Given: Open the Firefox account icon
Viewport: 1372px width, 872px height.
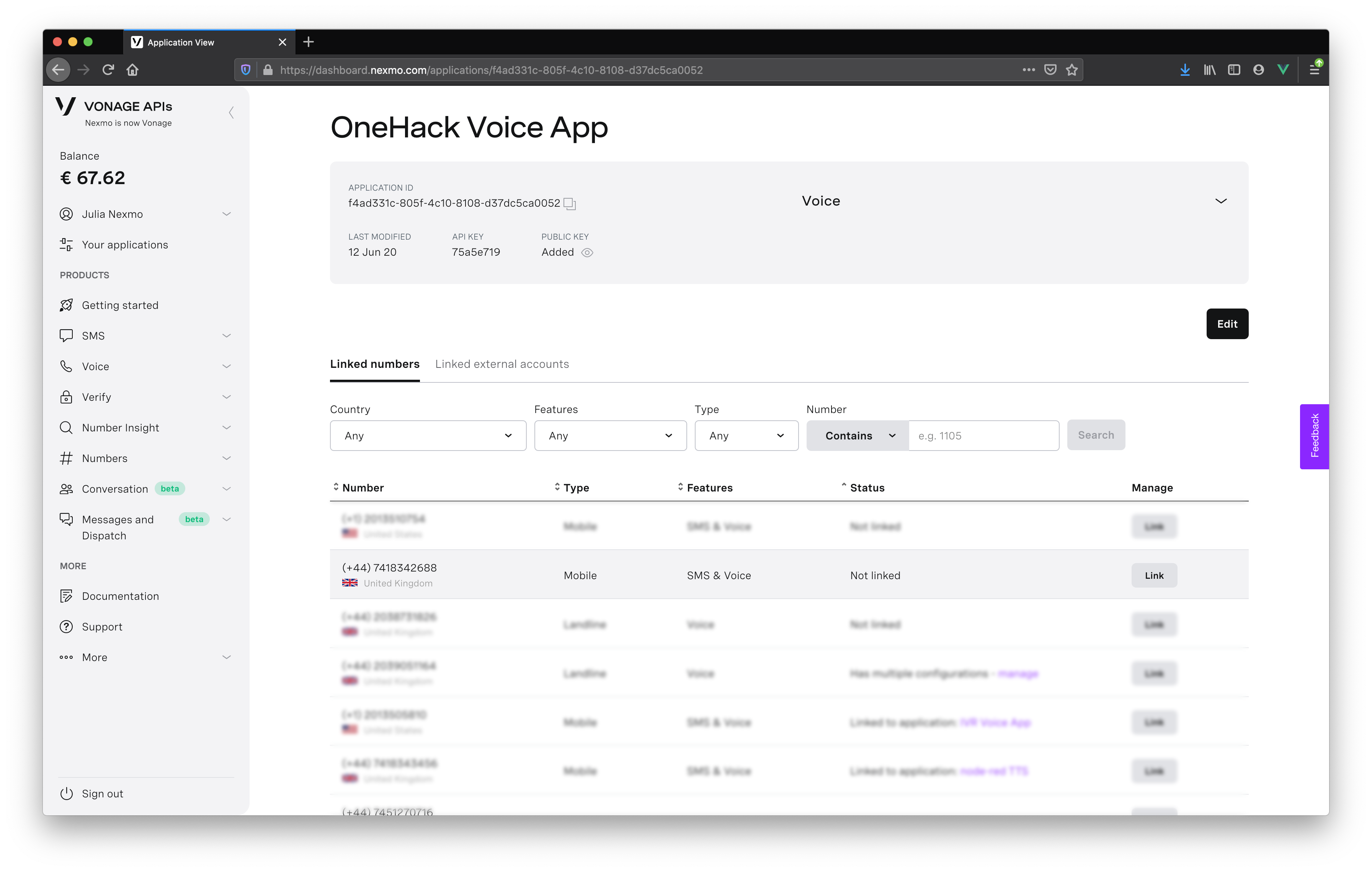Looking at the screenshot, I should (1259, 70).
